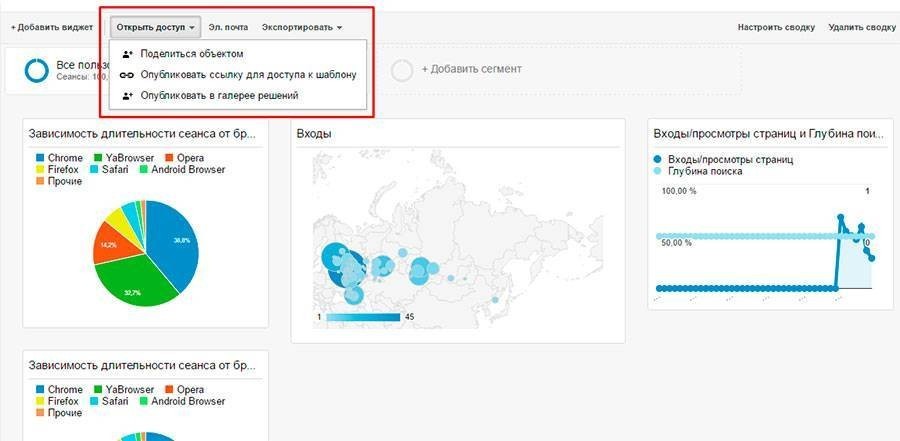This screenshot has height=441, width=900.
Task: Click the Все пользователи segment label
Action: pos(84,65)
